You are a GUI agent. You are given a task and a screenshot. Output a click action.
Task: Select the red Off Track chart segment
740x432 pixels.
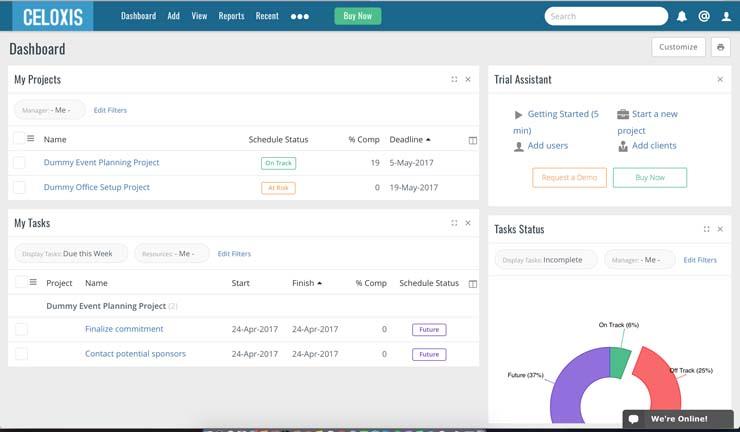click(661, 380)
